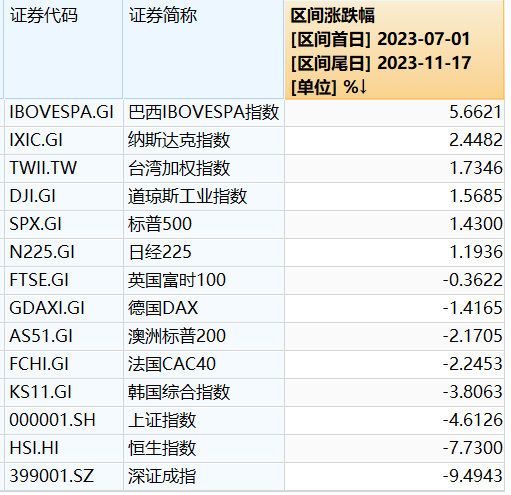511x495 pixels.
Task: Click the 英国富时100 name cell
Action: point(204,280)
